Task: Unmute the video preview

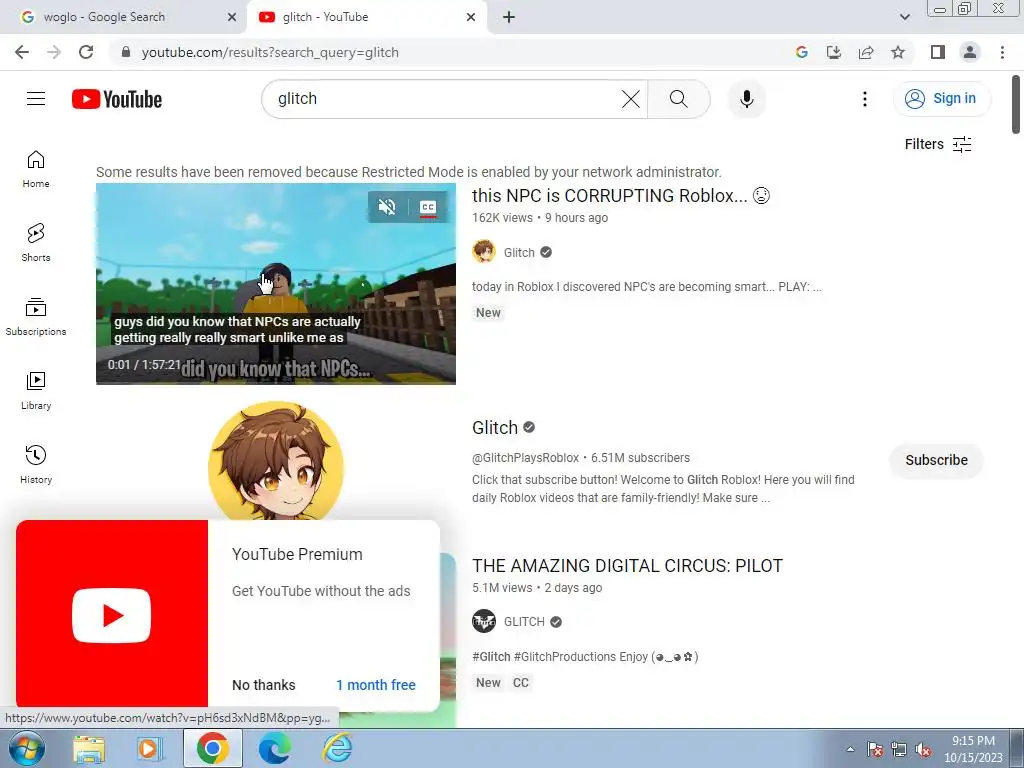Action: coord(387,207)
